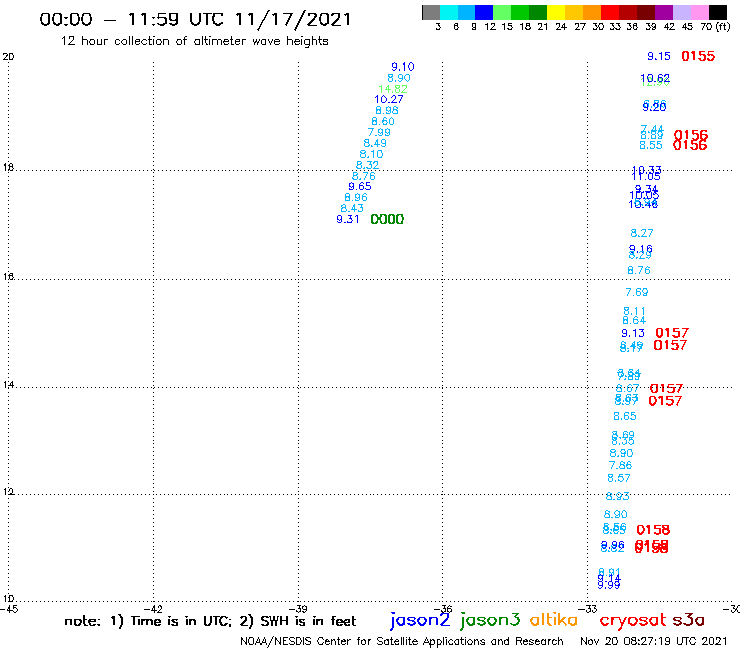The height and width of the screenshot is (650, 740).
Task: Click the yellow swatch in the color scale
Action: [556, 12]
